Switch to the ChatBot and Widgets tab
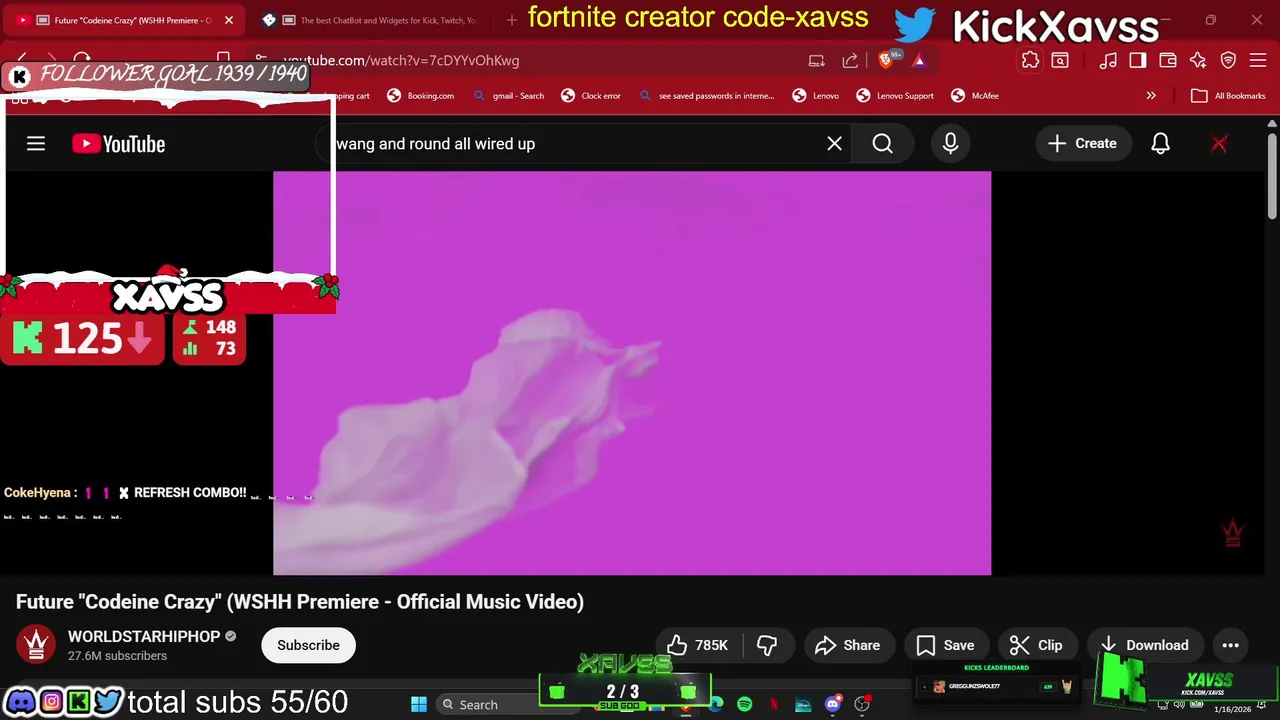 tap(370, 20)
